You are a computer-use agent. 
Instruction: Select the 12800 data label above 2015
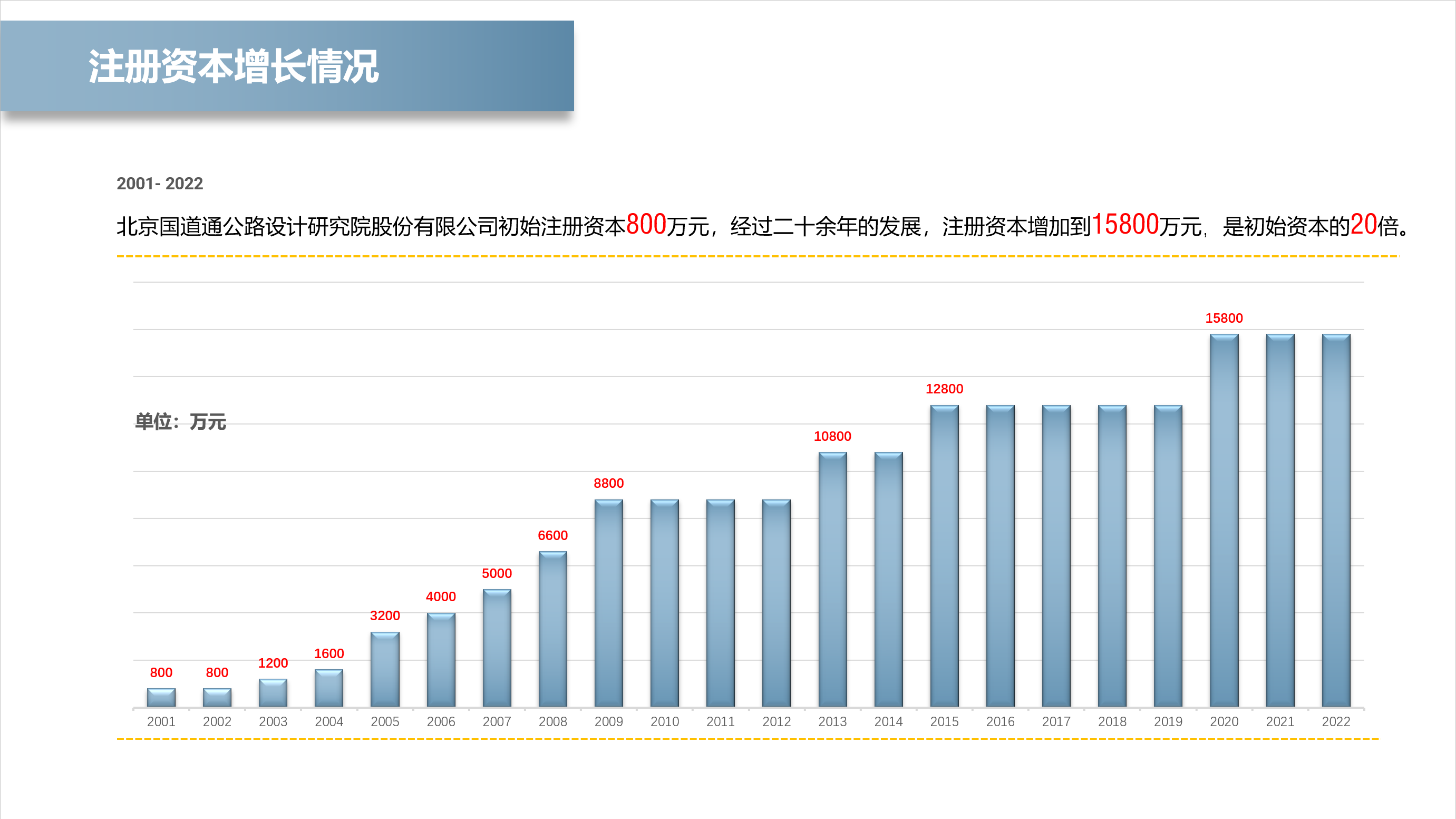click(x=944, y=389)
